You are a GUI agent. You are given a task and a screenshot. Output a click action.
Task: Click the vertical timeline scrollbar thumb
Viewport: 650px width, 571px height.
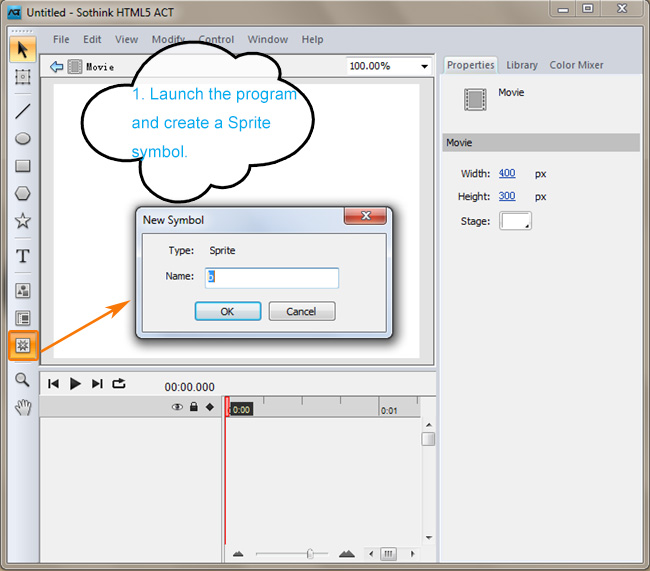(428, 439)
